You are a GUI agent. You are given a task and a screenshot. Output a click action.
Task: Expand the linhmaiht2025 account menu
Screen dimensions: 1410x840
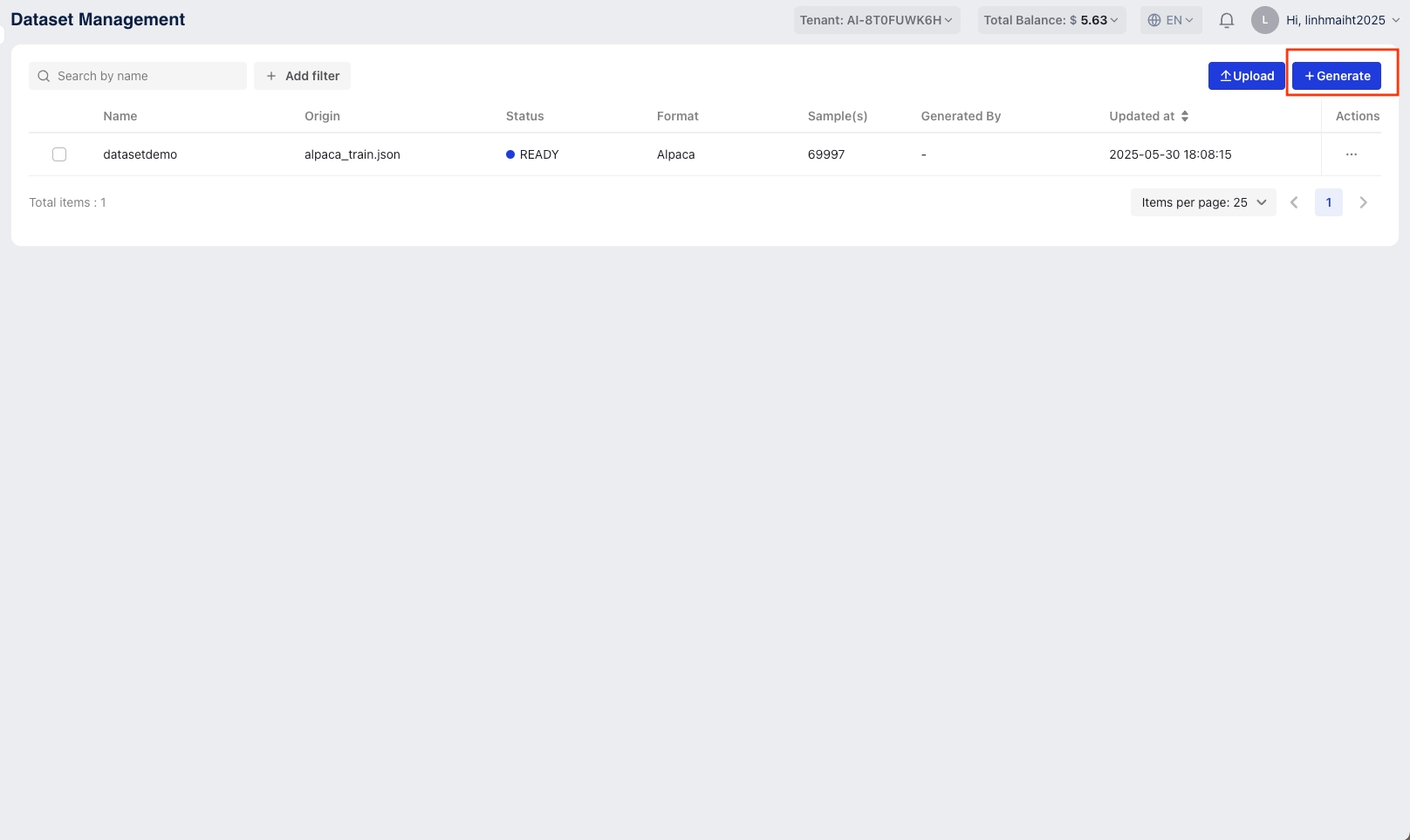1342,20
